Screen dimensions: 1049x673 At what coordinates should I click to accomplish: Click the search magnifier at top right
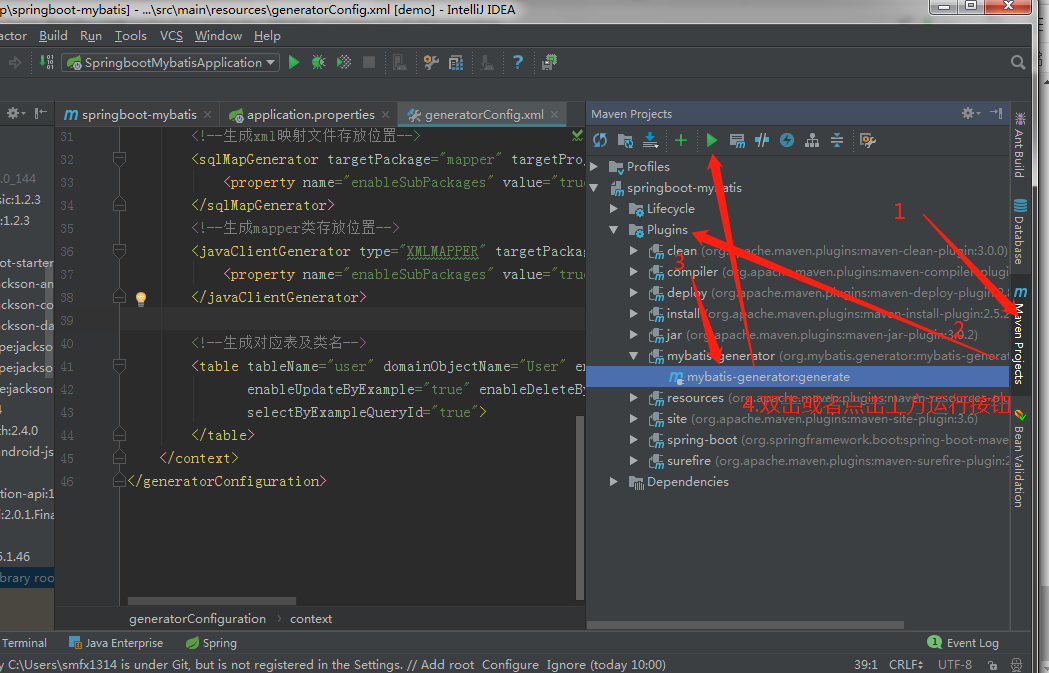[1018, 62]
